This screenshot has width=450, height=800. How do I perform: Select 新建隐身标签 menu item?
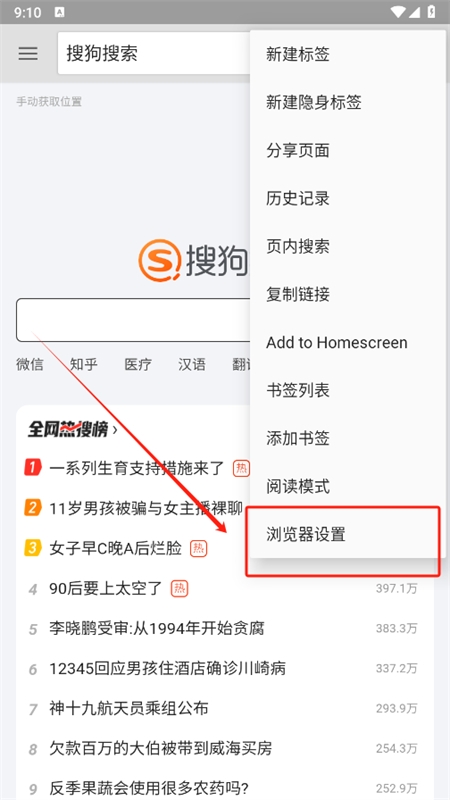[347, 102]
